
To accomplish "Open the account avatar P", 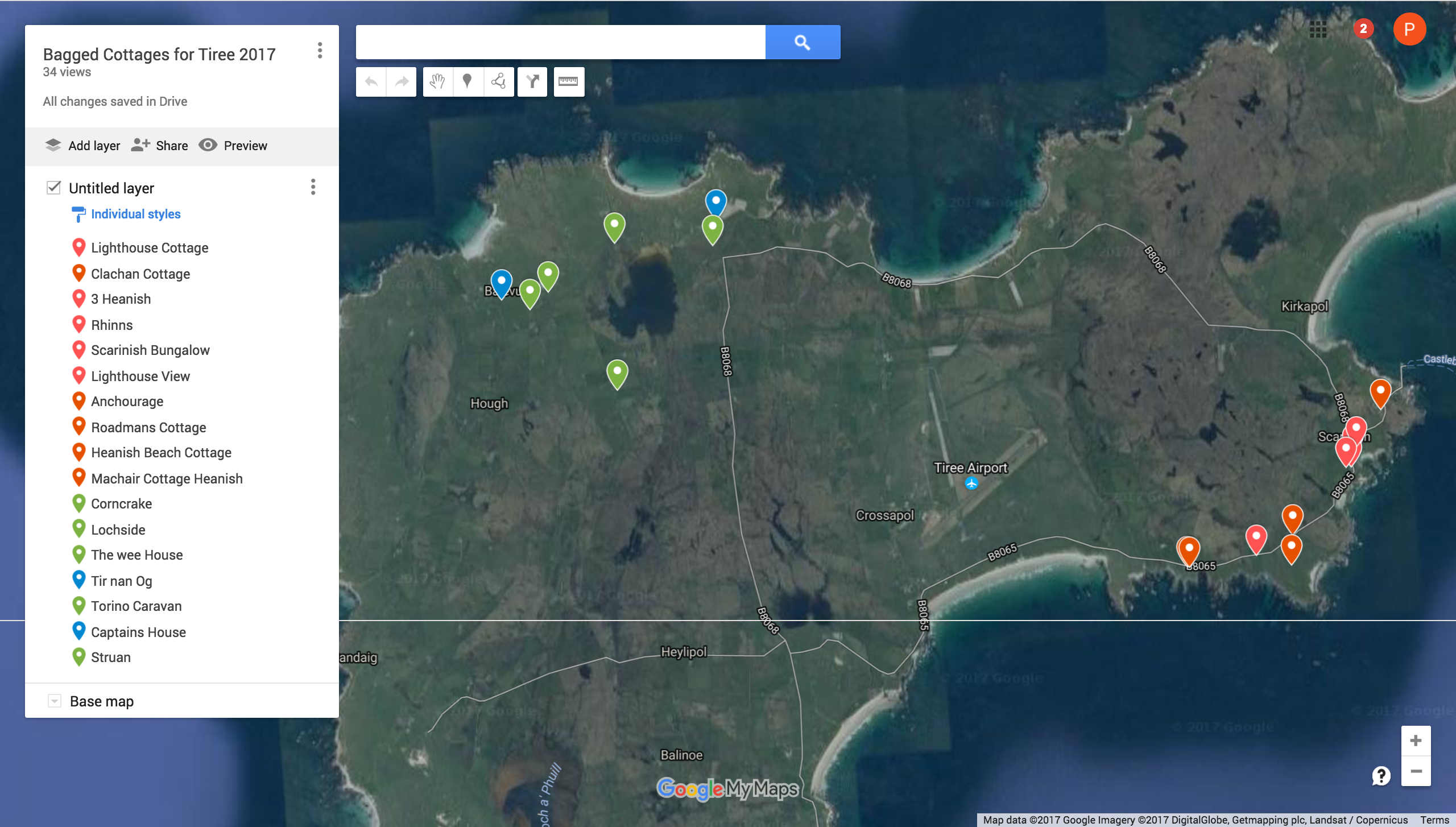I will (1409, 29).
